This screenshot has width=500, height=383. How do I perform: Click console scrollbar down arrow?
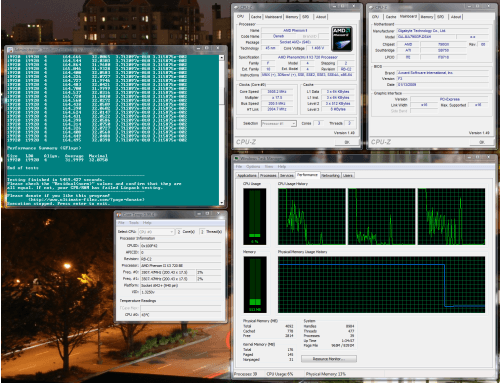pyautogui.click(x=222, y=203)
